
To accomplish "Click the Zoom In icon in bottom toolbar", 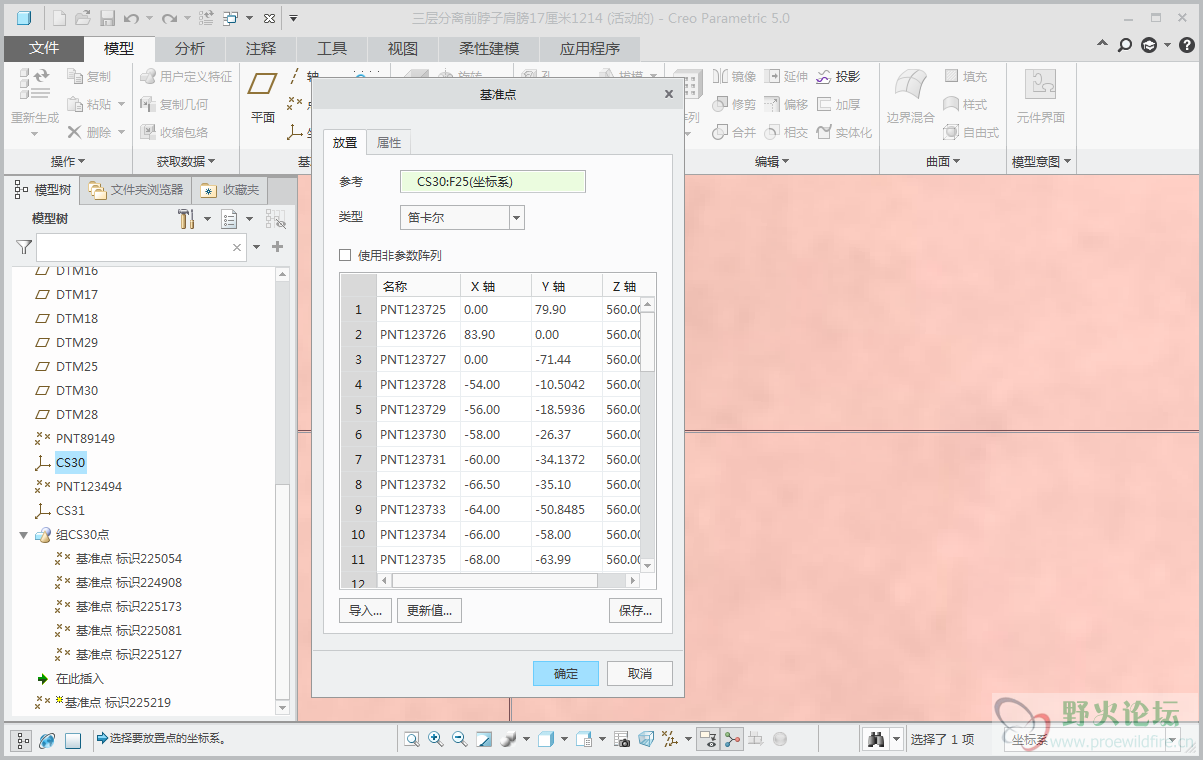I will tap(436, 740).
